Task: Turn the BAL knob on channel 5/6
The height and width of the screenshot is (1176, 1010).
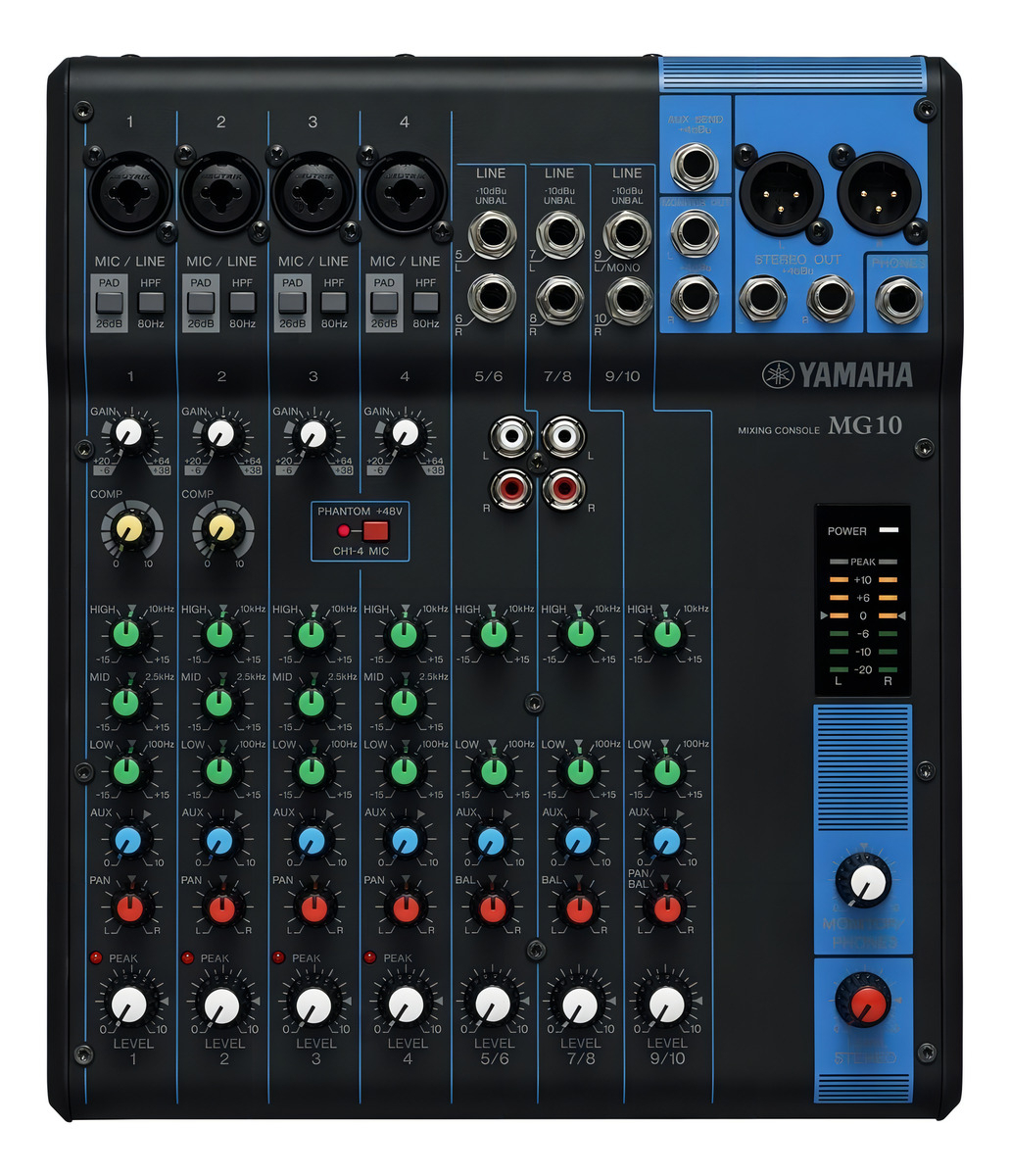Action: [x=494, y=909]
